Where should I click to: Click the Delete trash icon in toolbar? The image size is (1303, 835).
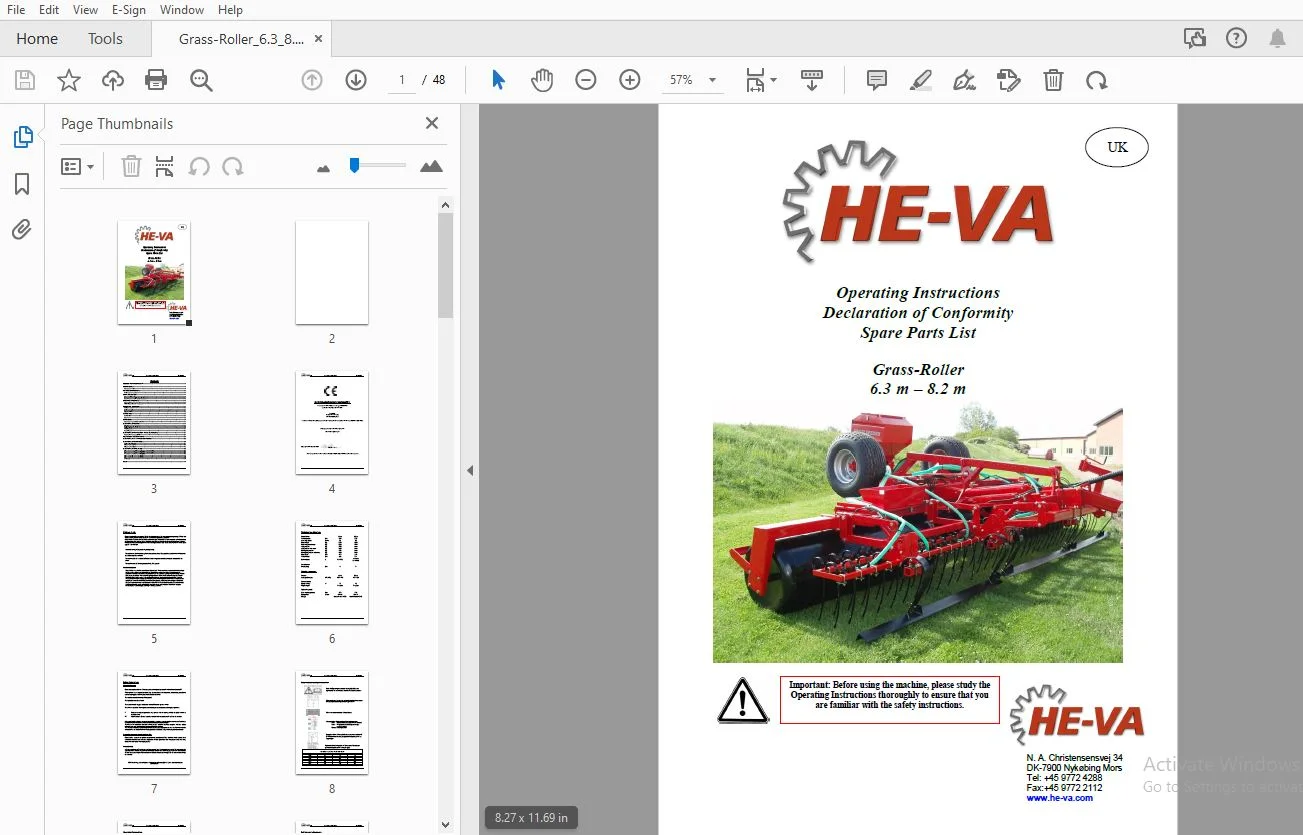[1053, 80]
